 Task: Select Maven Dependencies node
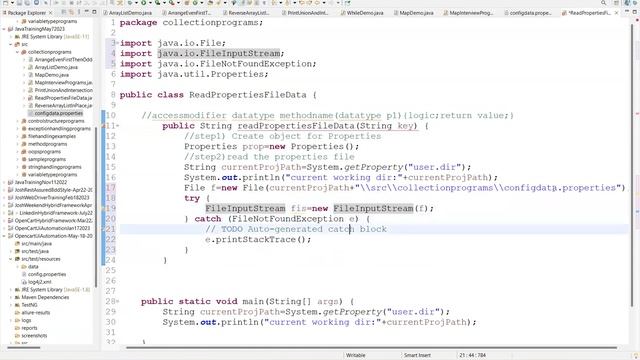click(x=45, y=298)
